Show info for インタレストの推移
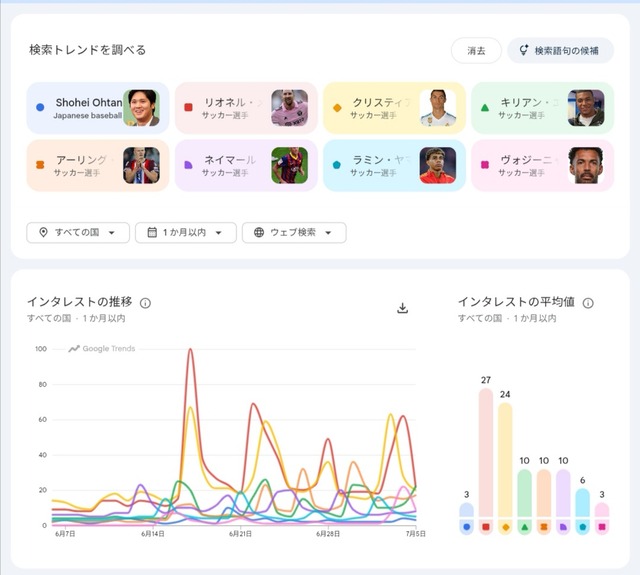Viewport: 640px width, 575px height. [145, 303]
